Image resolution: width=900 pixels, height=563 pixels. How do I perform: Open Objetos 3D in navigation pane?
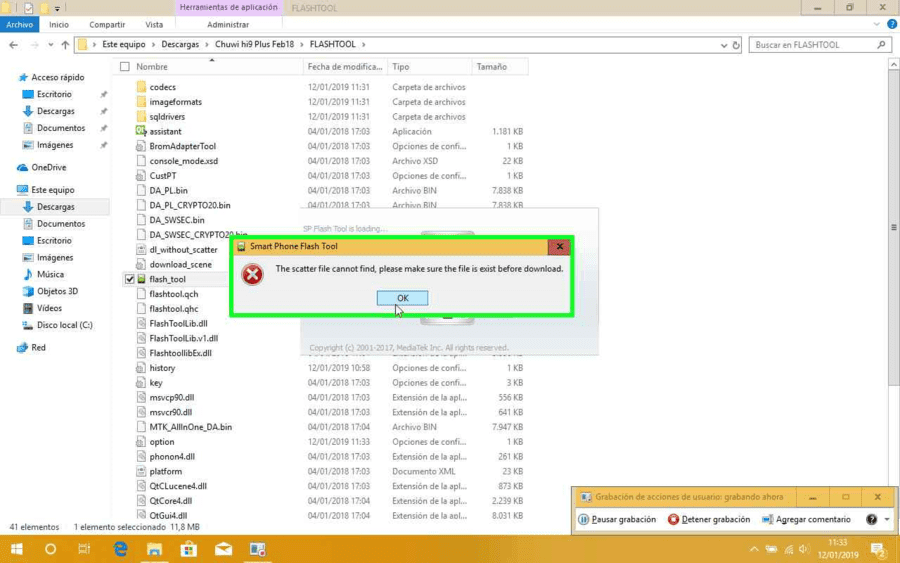click(57, 291)
